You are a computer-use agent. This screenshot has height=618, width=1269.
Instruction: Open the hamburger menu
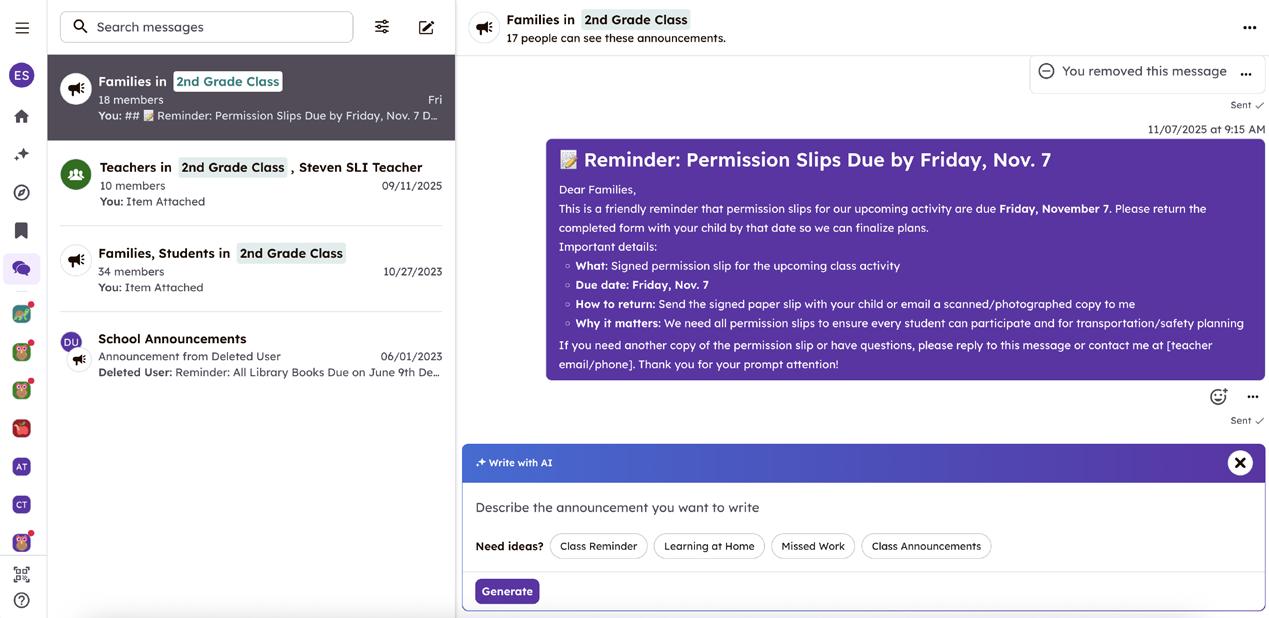coord(22,28)
